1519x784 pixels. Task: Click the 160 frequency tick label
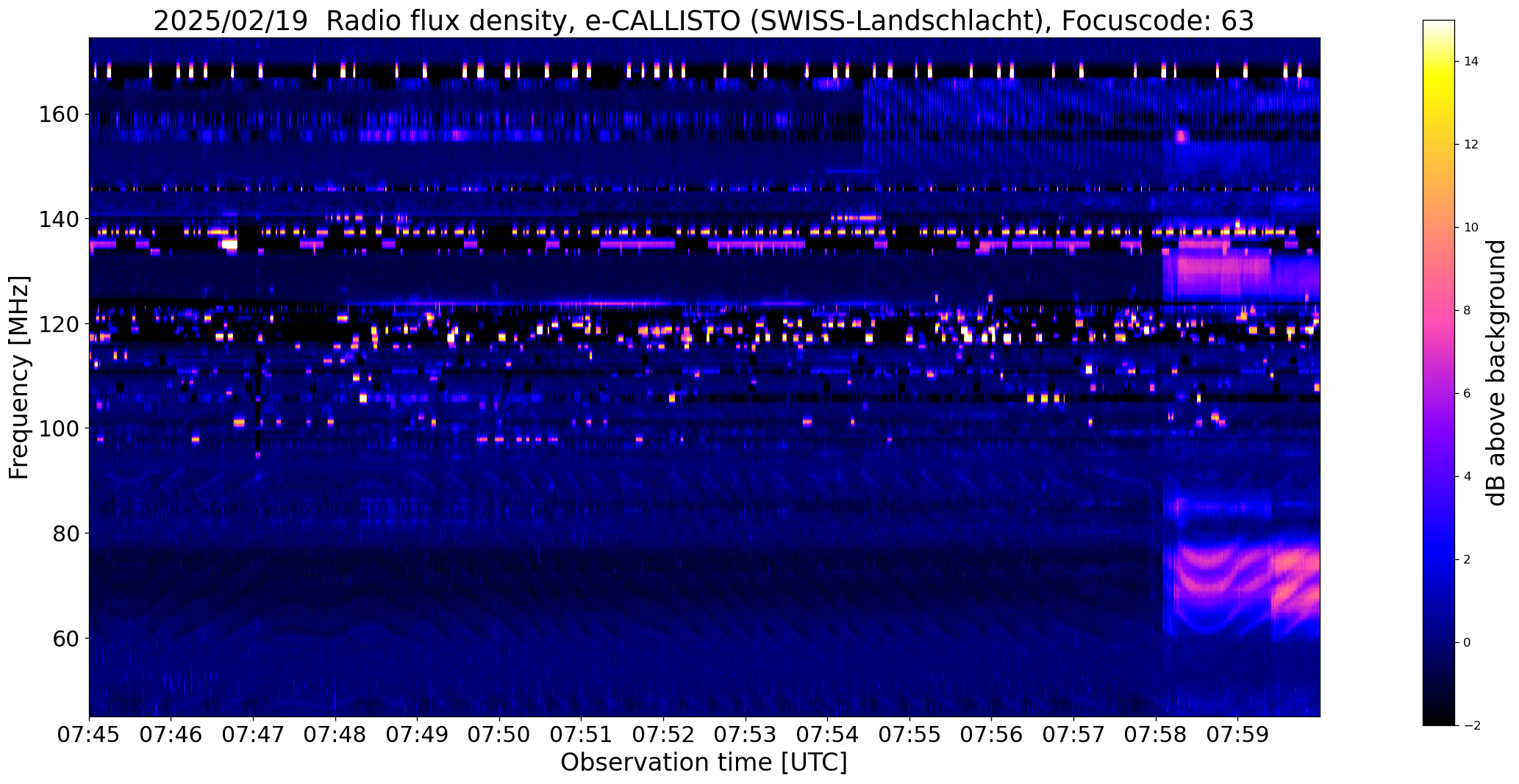click(60, 115)
